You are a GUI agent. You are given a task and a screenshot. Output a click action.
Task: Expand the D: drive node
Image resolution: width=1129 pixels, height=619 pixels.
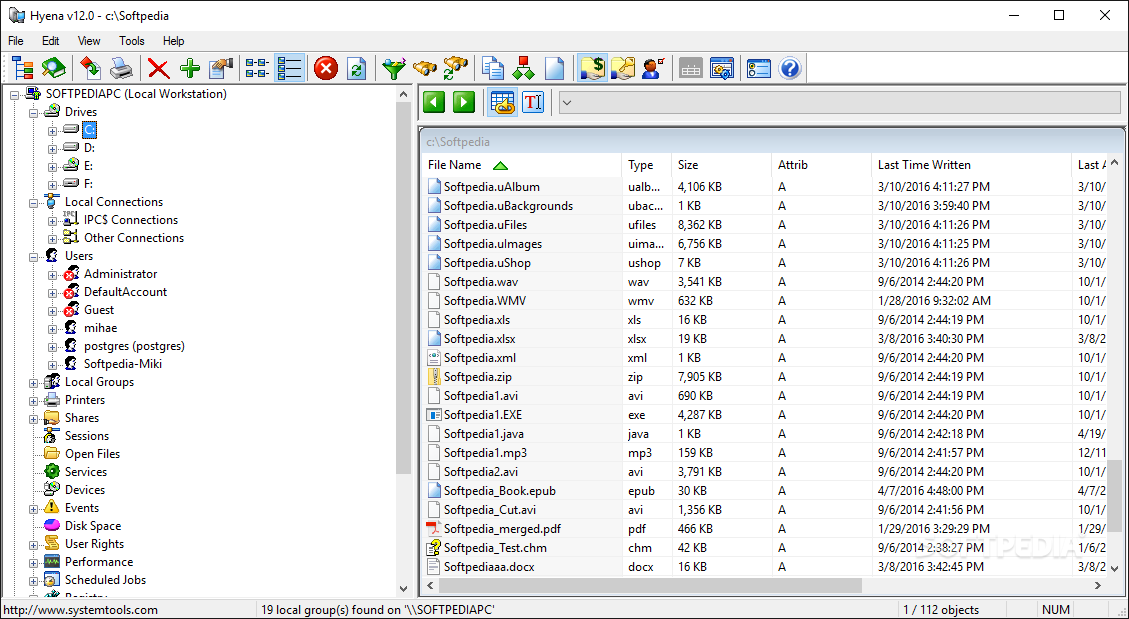click(x=53, y=148)
